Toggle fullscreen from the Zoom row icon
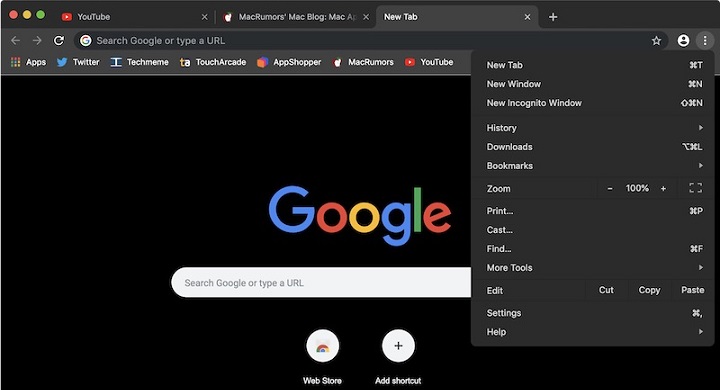720x390 pixels. [x=695, y=188]
